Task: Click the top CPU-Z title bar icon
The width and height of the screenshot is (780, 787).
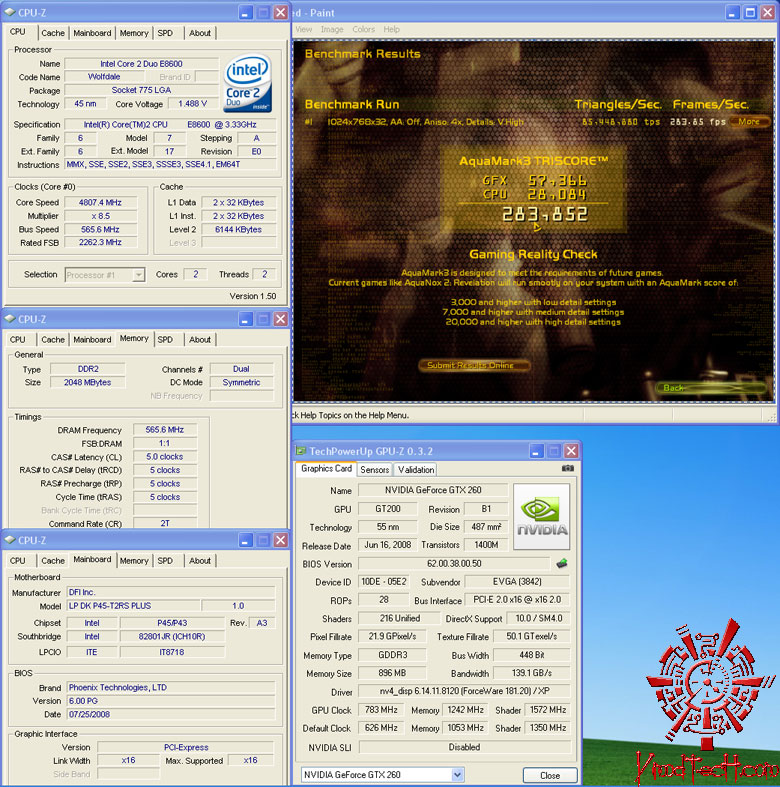Action: [10, 12]
